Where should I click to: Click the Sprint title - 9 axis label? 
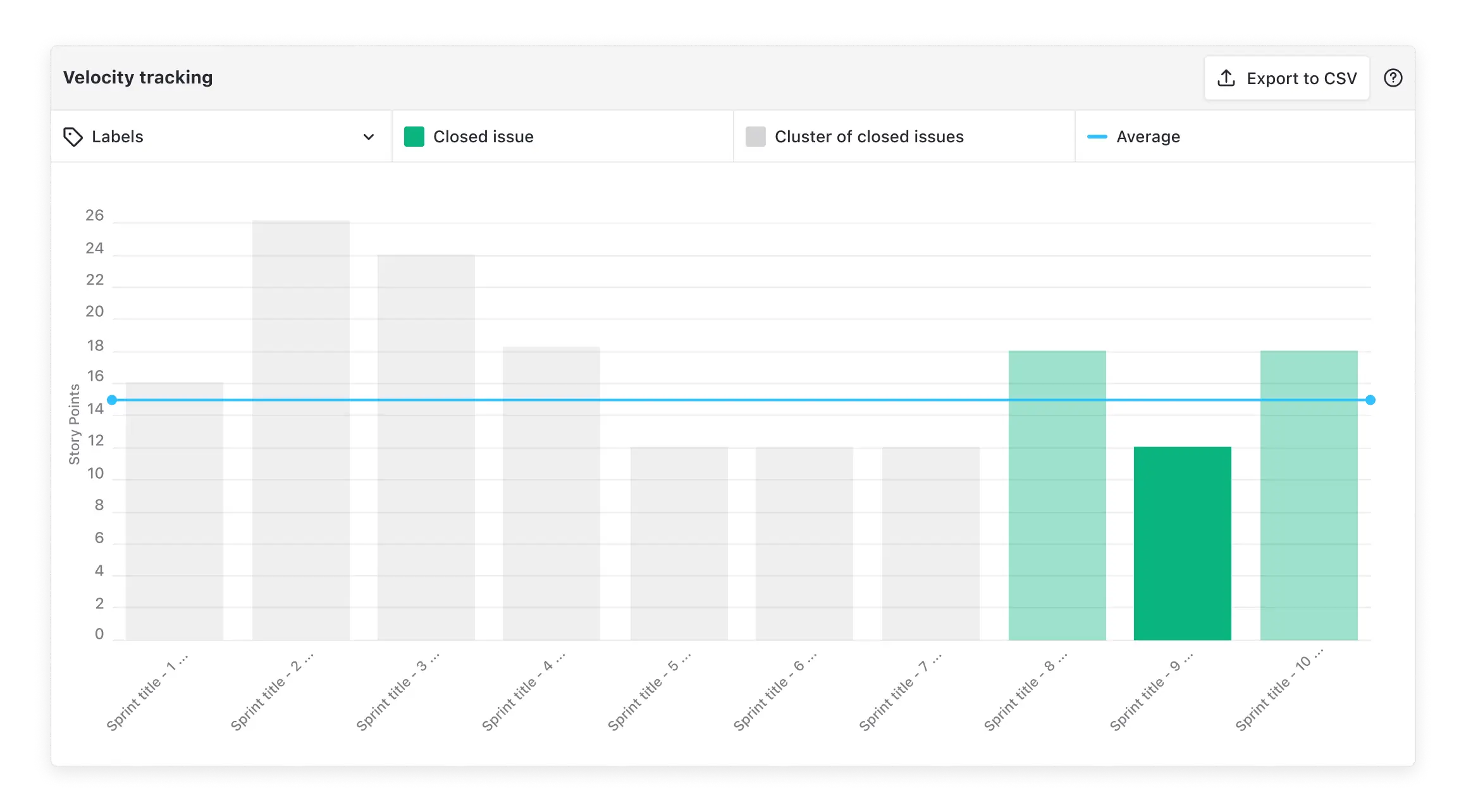click(x=1152, y=692)
